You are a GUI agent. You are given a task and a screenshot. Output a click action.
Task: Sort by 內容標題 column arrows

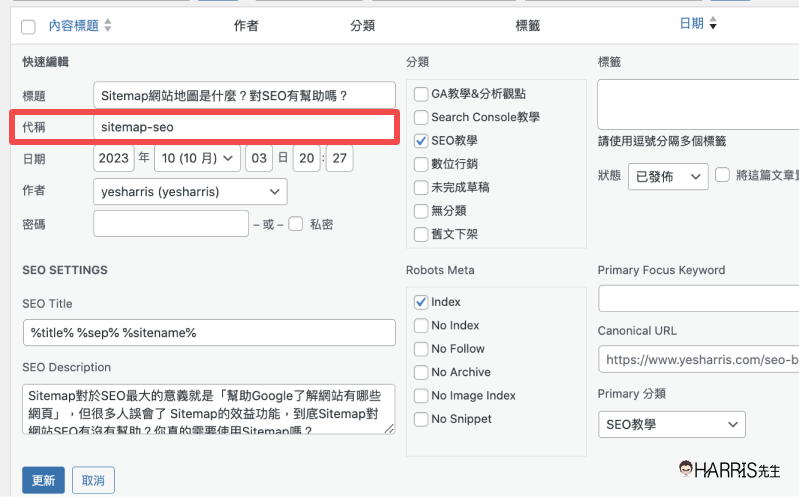pyautogui.click(x=108, y=25)
